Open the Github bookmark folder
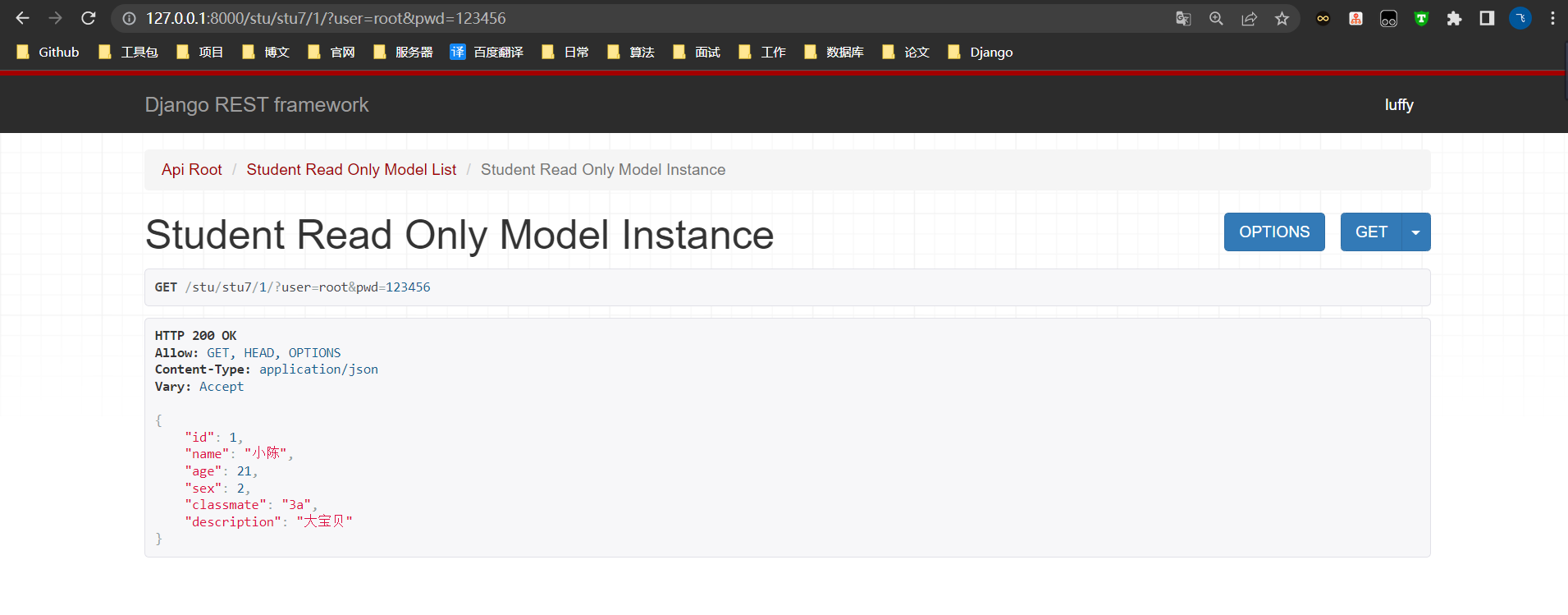Viewport: 1568px width, 615px height. point(48,52)
